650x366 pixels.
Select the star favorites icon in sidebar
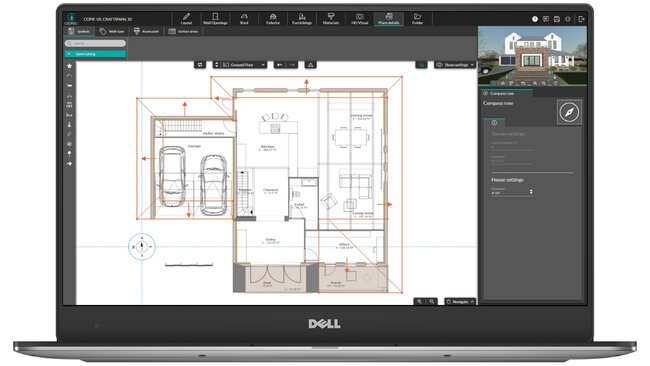[x=69, y=66]
